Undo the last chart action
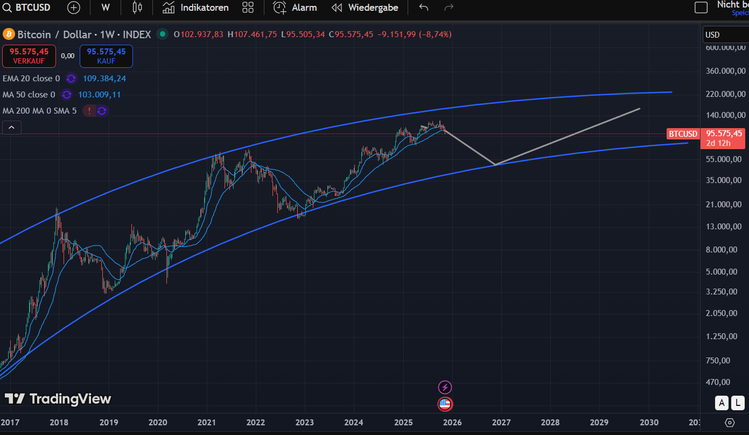Viewport: 749px width, 435px height. (424, 7)
